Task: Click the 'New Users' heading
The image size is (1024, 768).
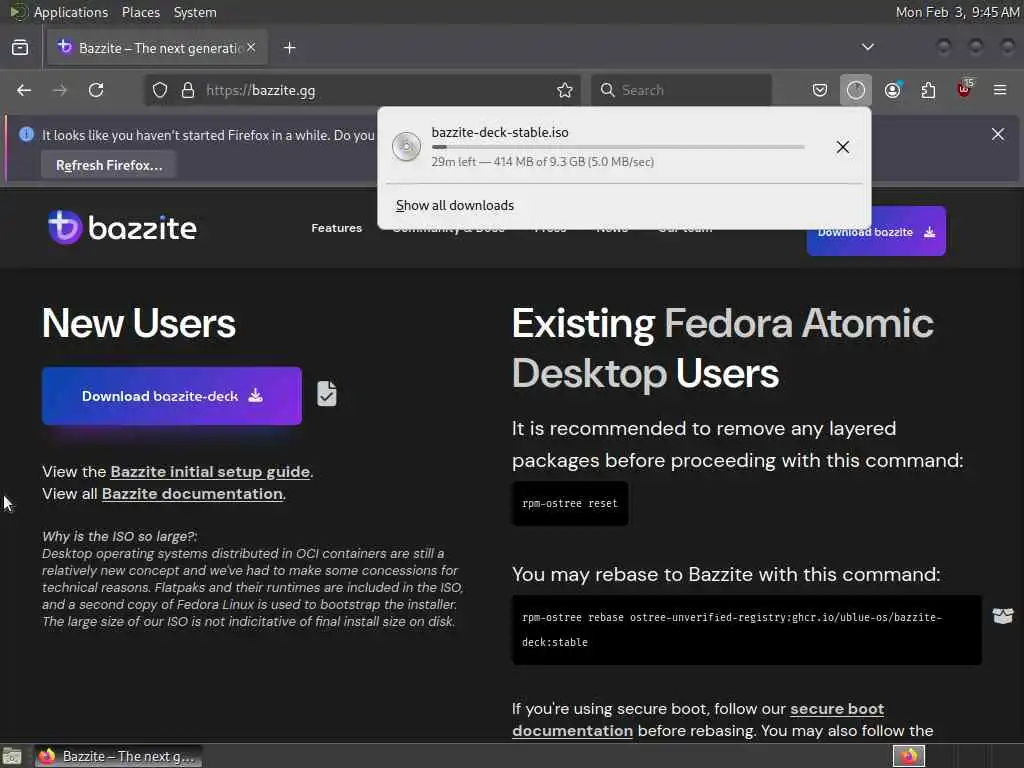Action: pos(138,323)
